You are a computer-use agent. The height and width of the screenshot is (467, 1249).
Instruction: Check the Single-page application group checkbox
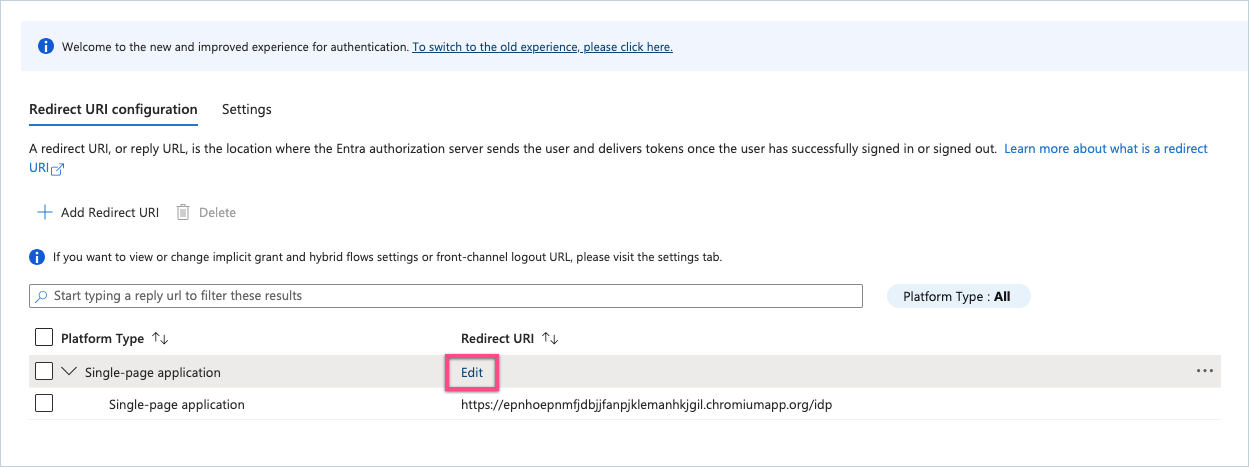click(43, 371)
